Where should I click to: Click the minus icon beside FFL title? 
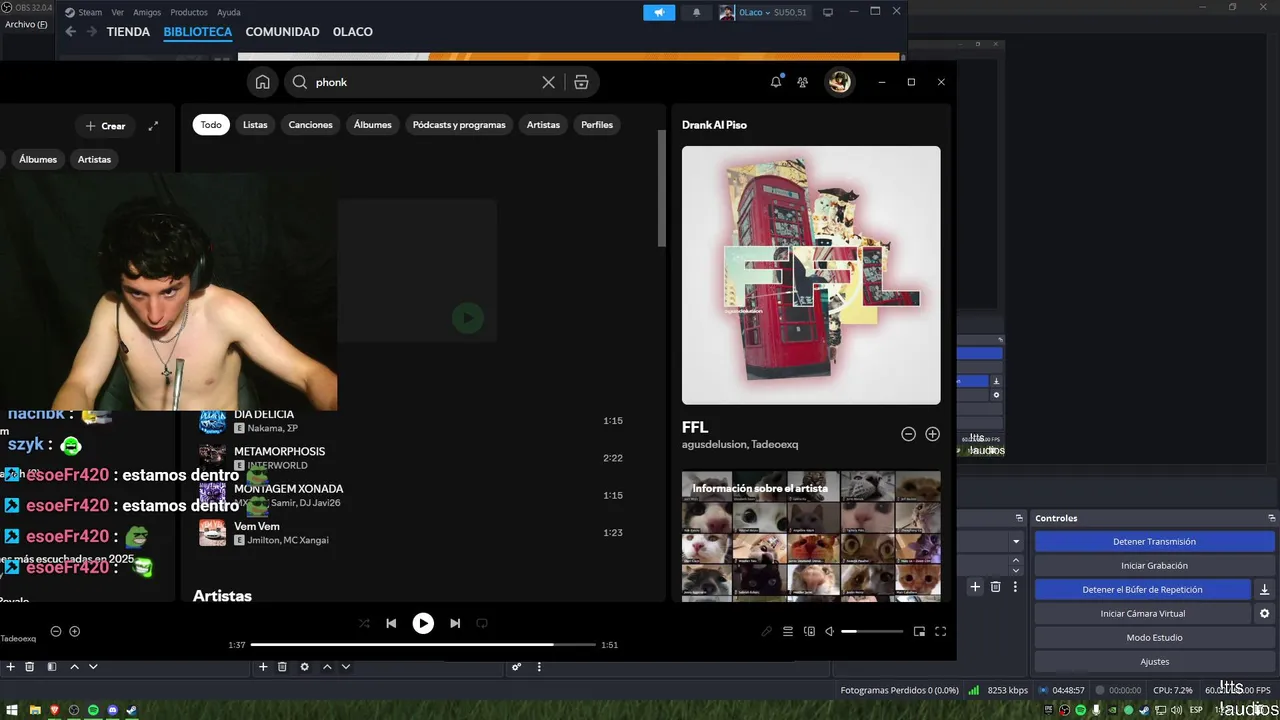pos(908,434)
